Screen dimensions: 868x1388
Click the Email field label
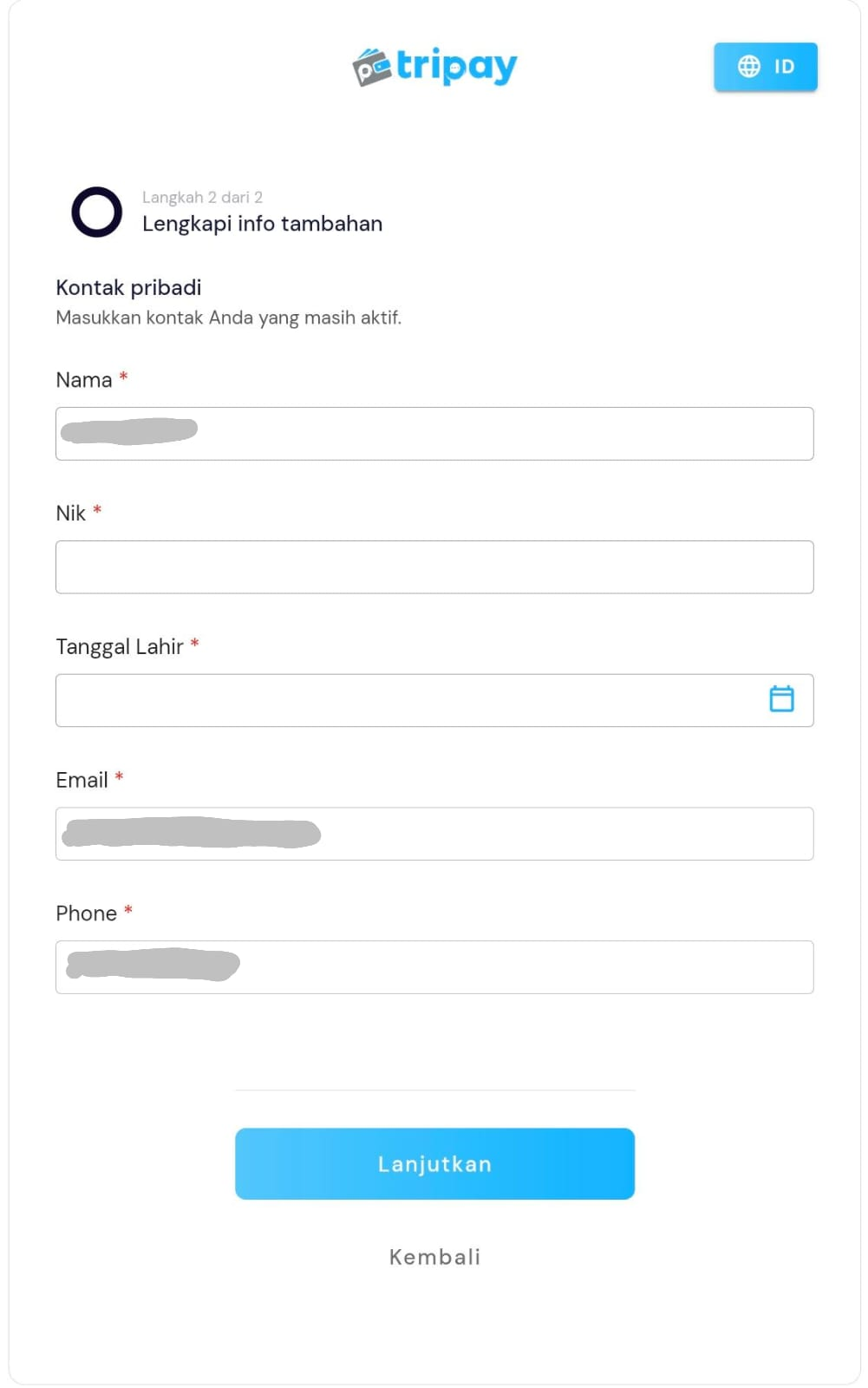[82, 781]
